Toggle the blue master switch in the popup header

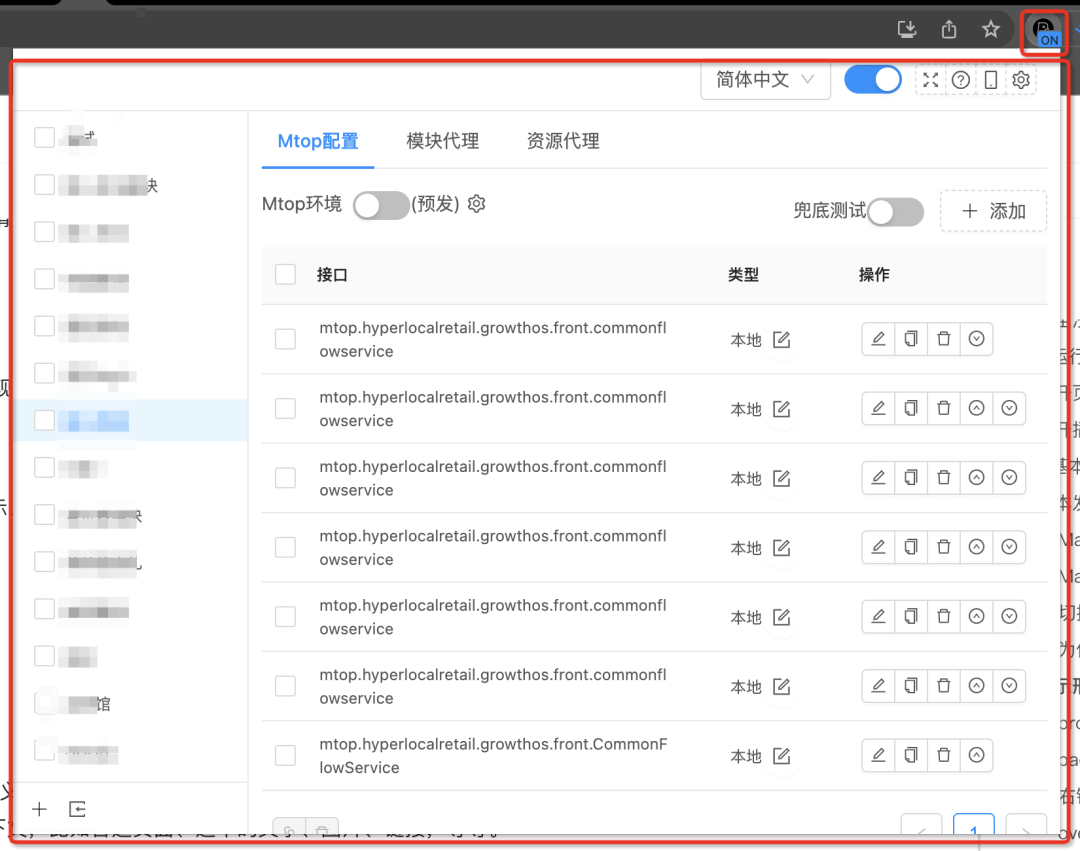click(873, 80)
